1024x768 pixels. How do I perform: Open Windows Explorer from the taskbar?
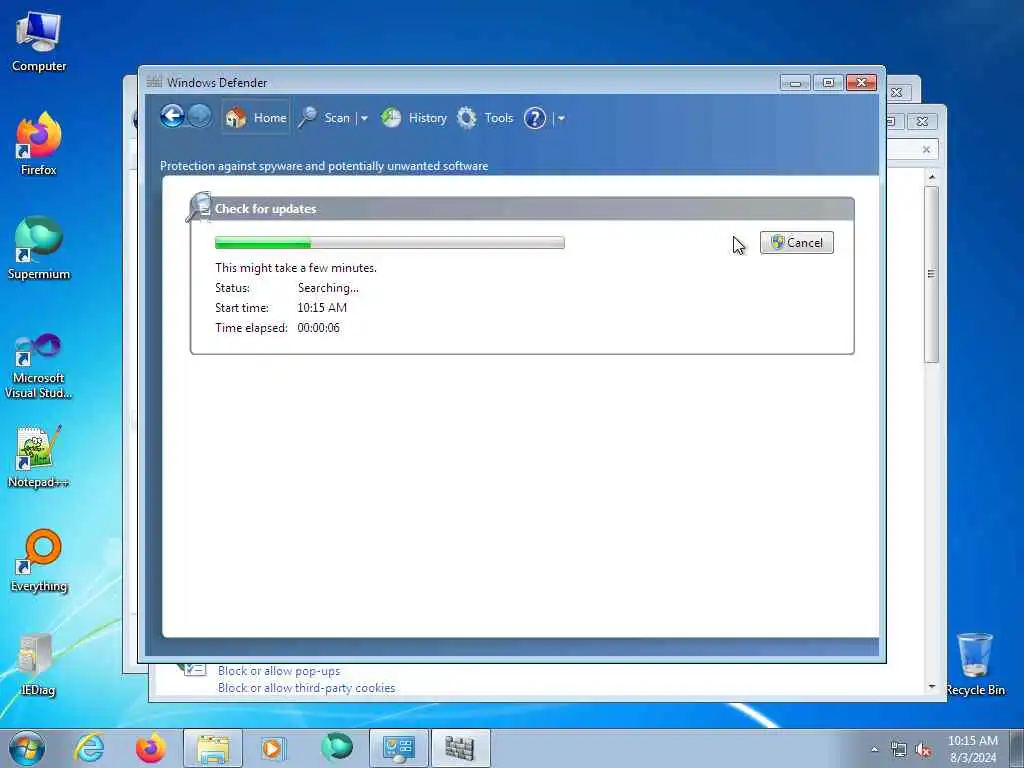point(213,748)
